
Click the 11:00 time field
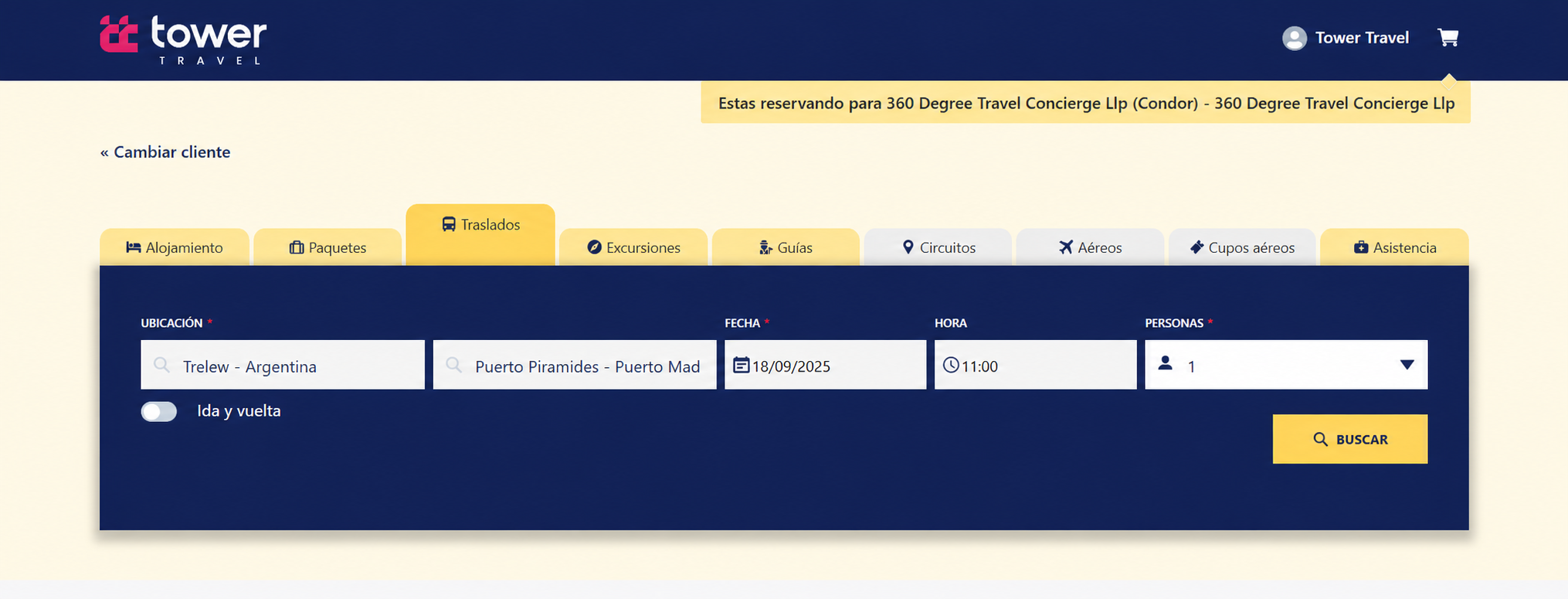[1035, 365]
